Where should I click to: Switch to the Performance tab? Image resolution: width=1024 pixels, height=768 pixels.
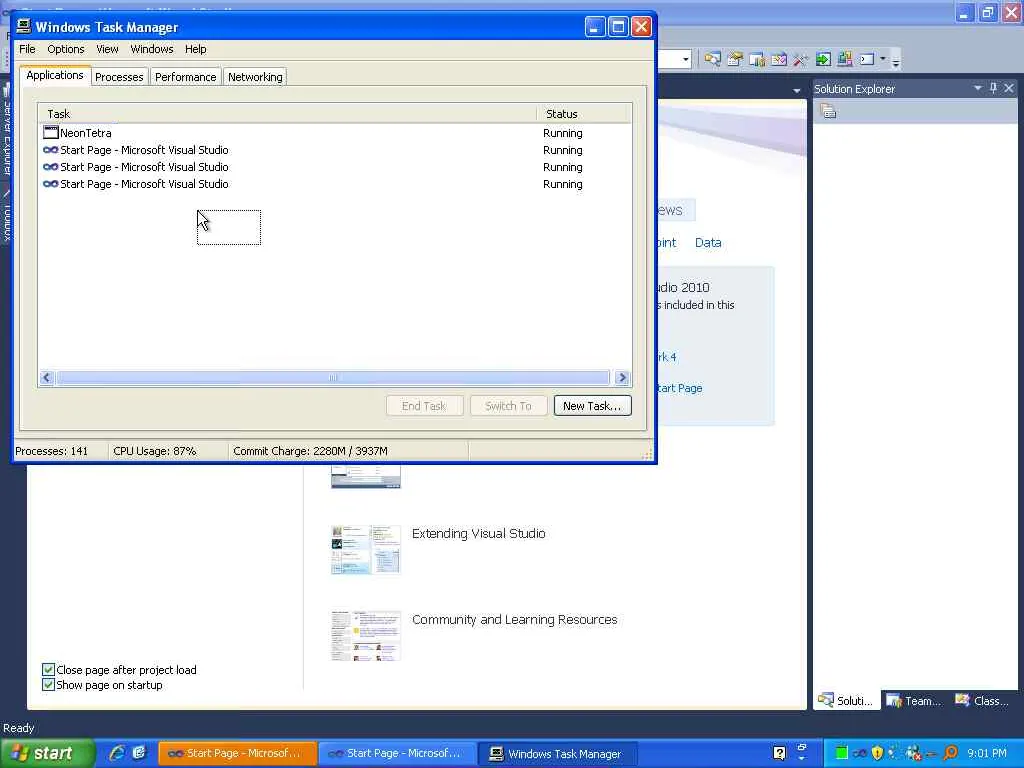coord(185,77)
